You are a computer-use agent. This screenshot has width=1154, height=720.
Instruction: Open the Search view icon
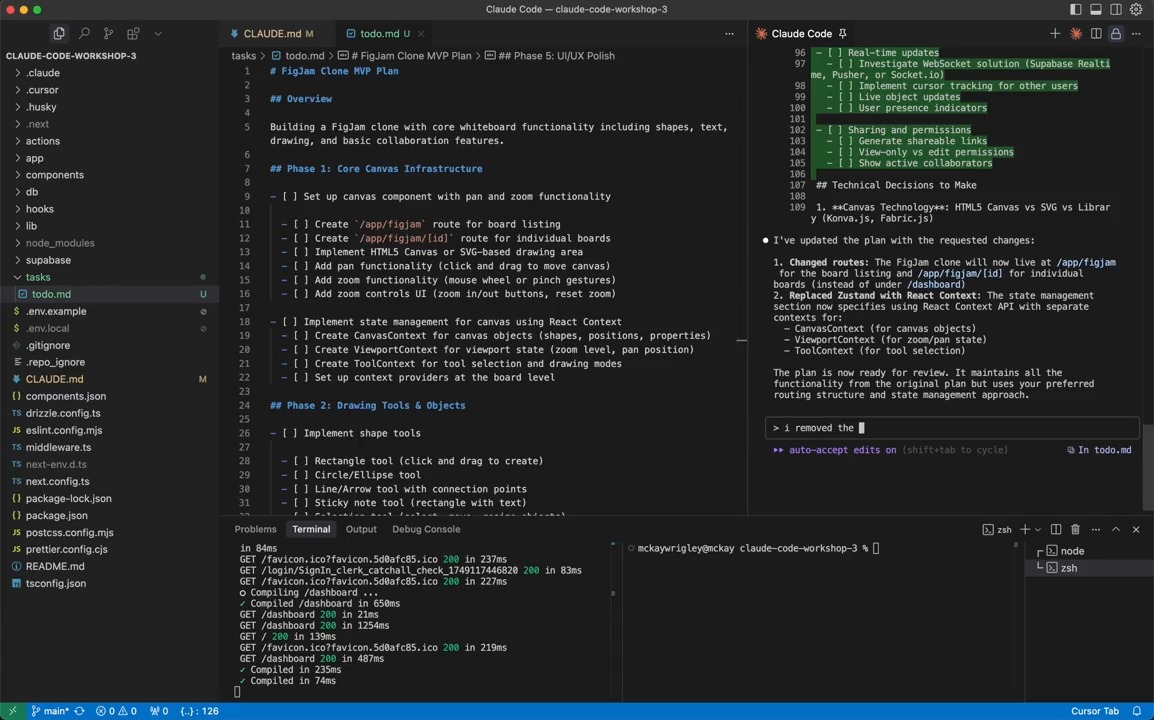(84, 33)
